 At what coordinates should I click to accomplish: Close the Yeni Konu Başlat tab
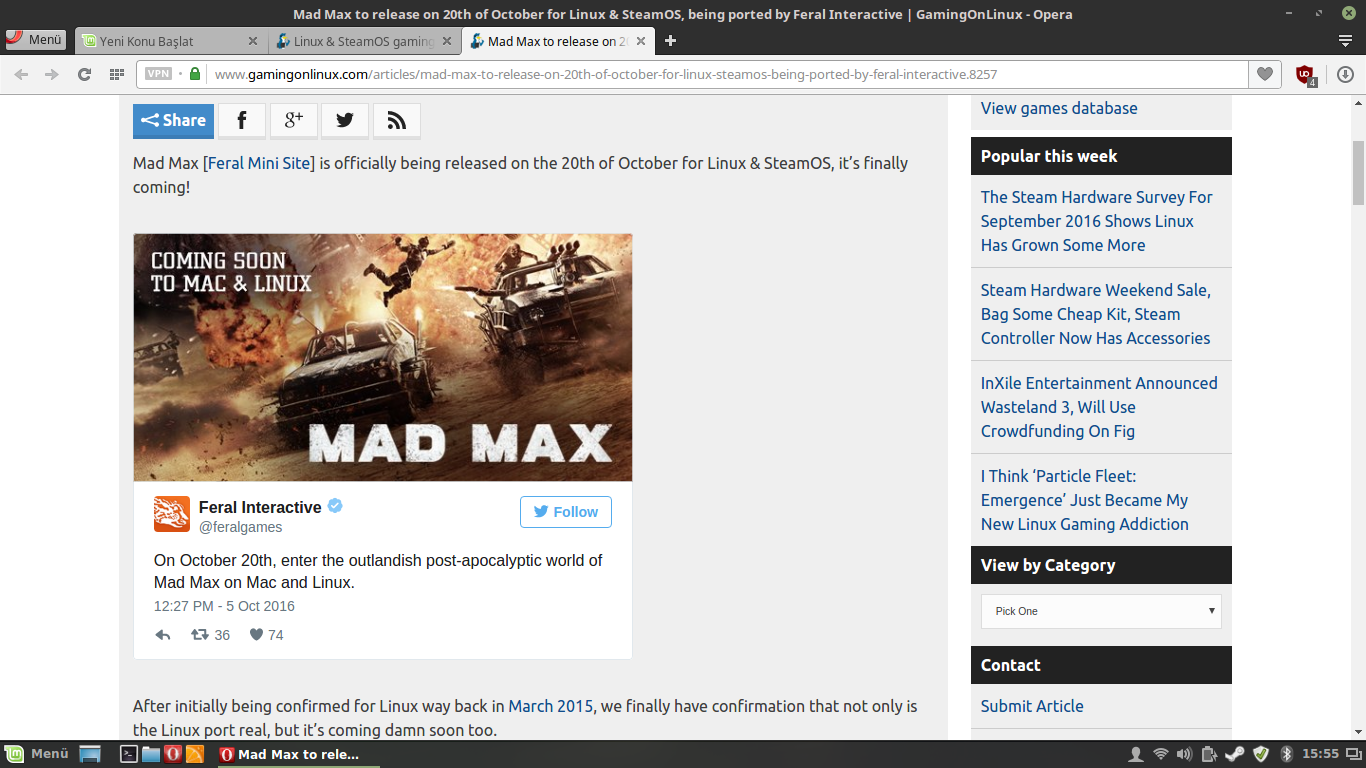click(x=253, y=41)
